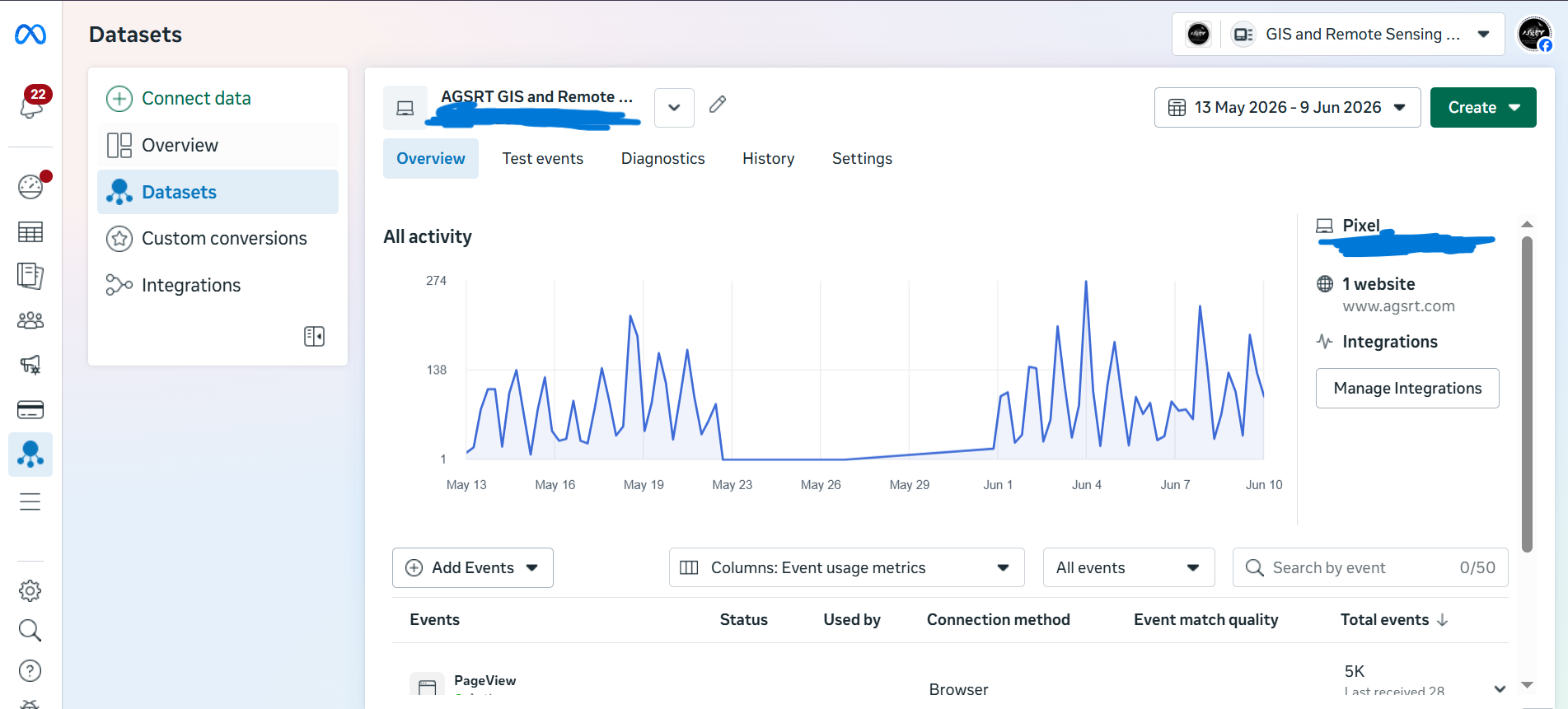Open the dataset Settings tab

[x=862, y=158]
